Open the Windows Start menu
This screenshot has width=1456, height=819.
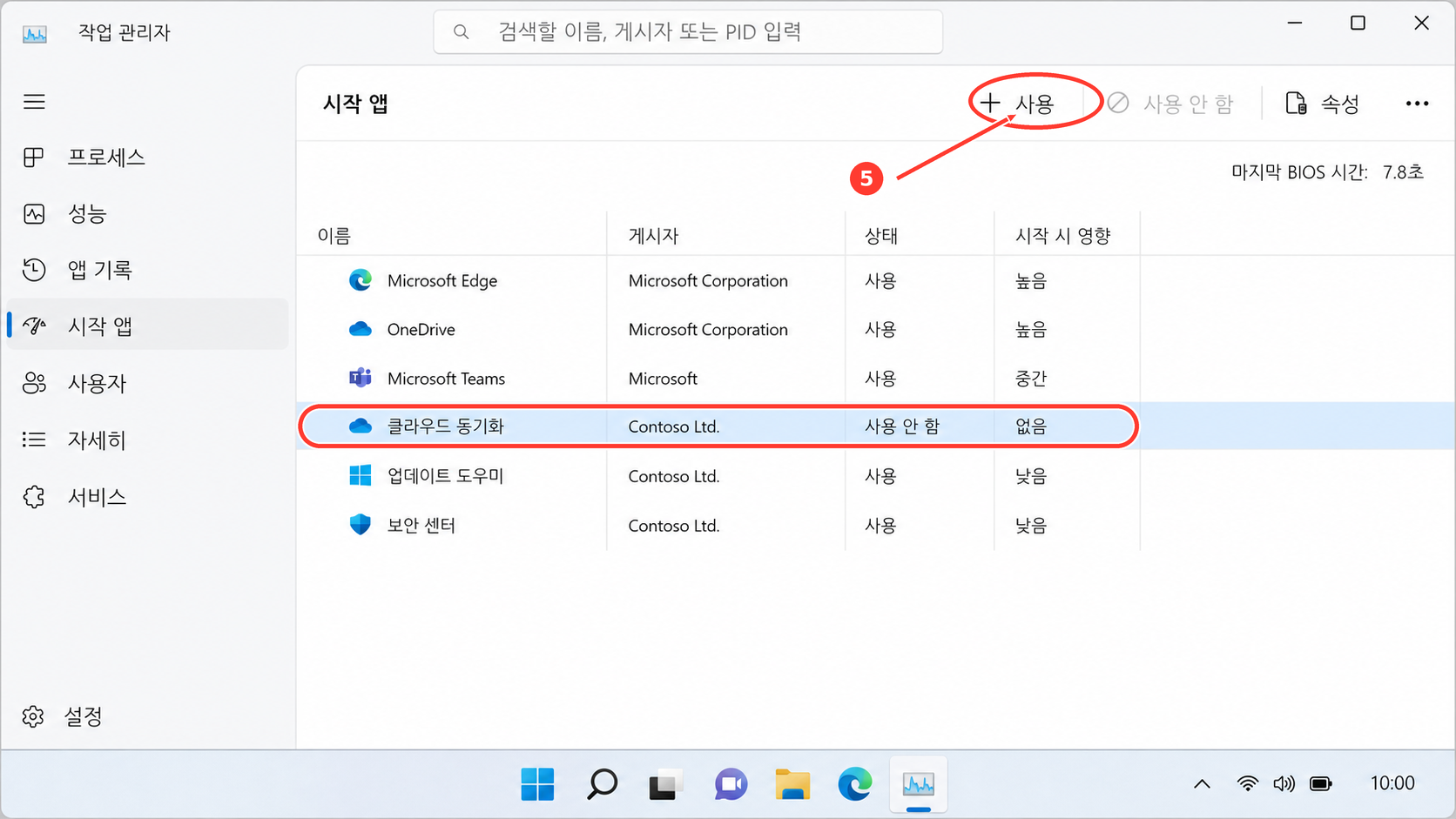click(537, 784)
